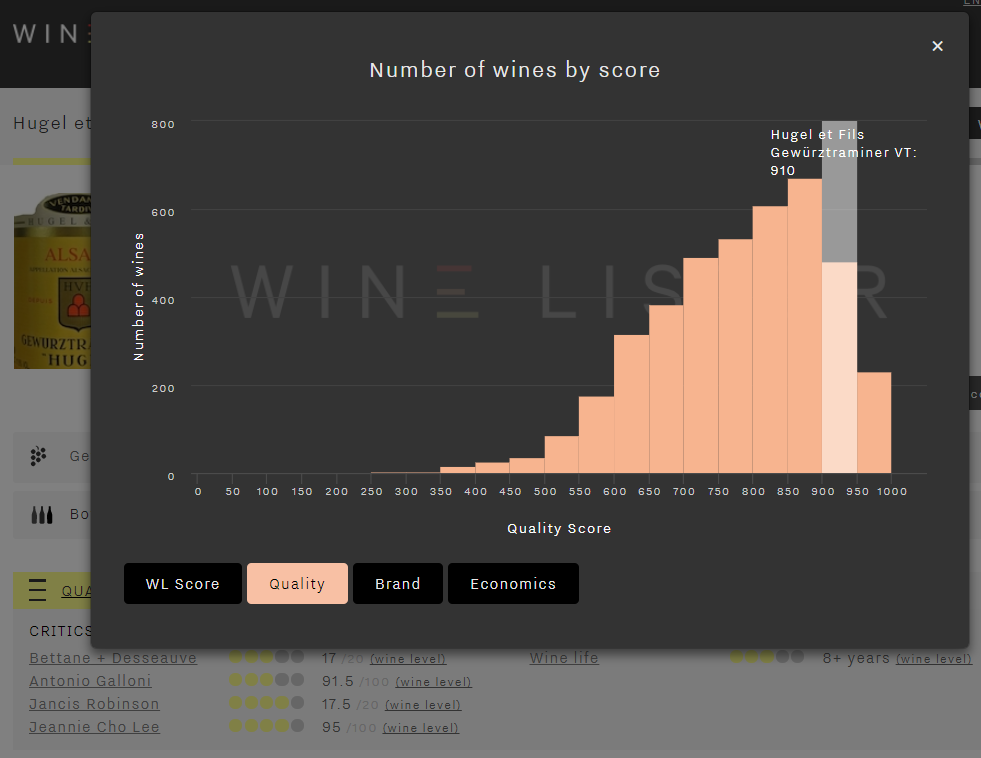Click the 'Quality Score' axis label
The width and height of the screenshot is (981, 758).
559,528
